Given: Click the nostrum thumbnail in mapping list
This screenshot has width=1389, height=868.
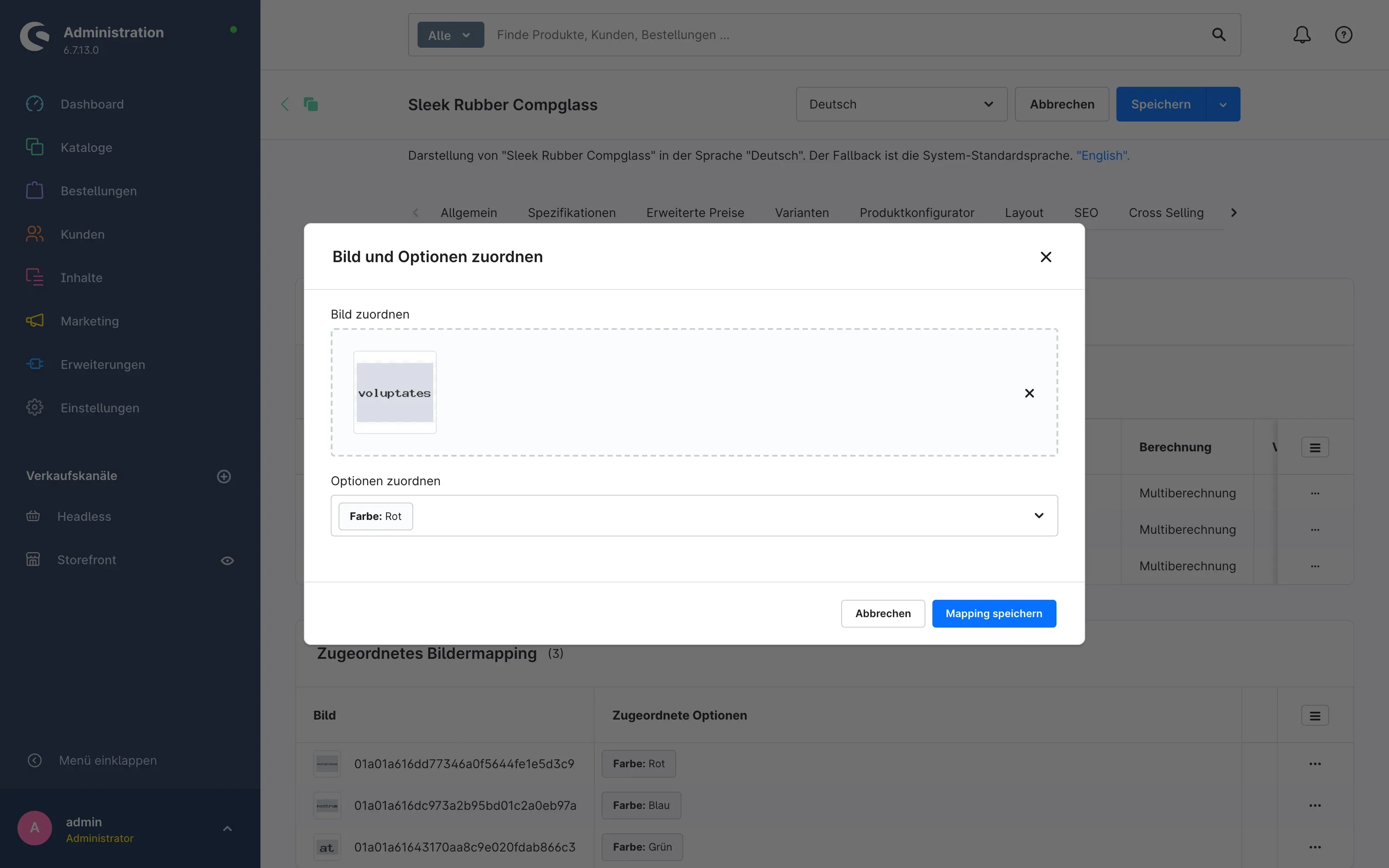Looking at the screenshot, I should coord(326,806).
